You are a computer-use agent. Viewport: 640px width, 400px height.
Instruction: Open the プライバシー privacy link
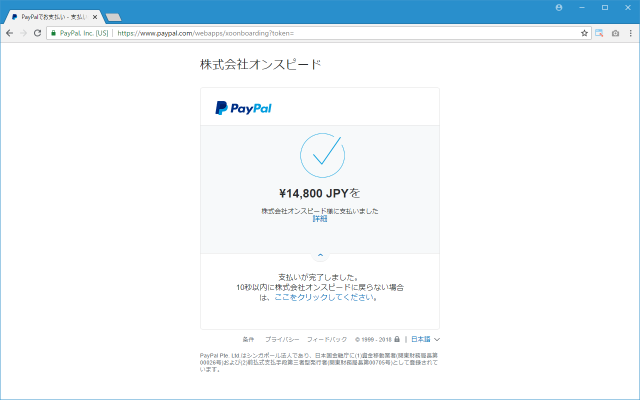point(282,339)
